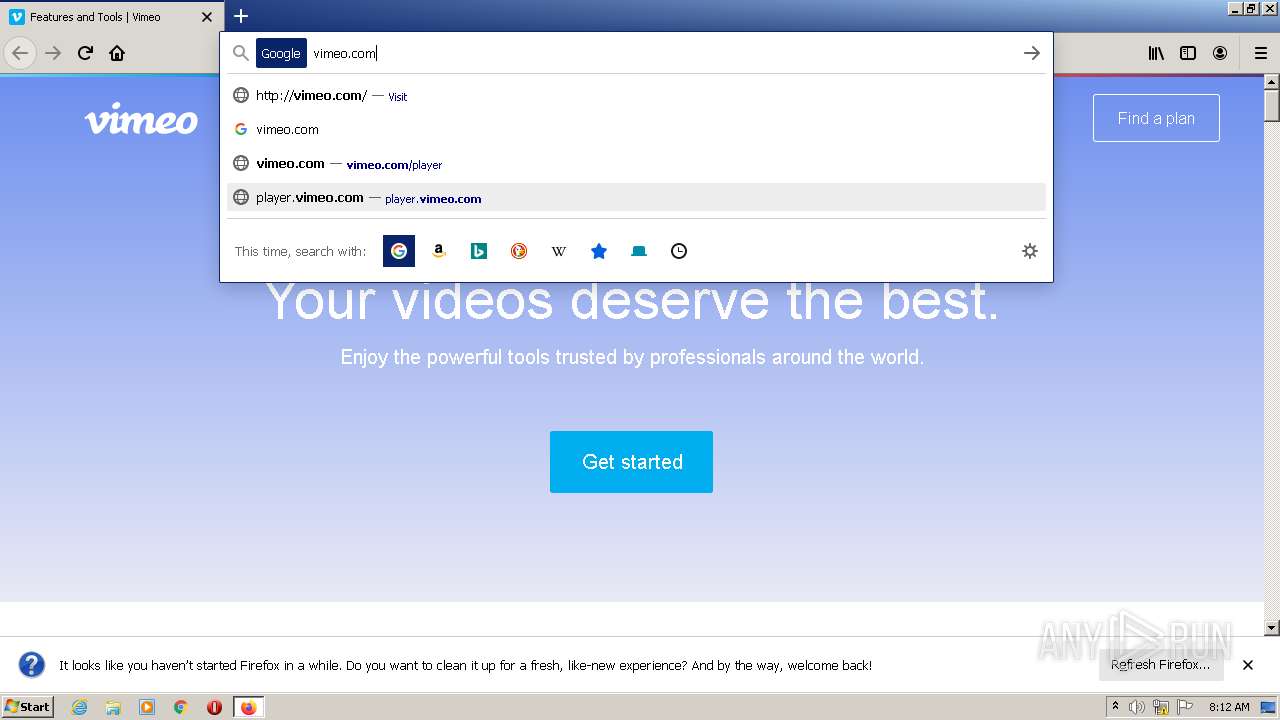Search within bookmarks star icon

tap(599, 251)
